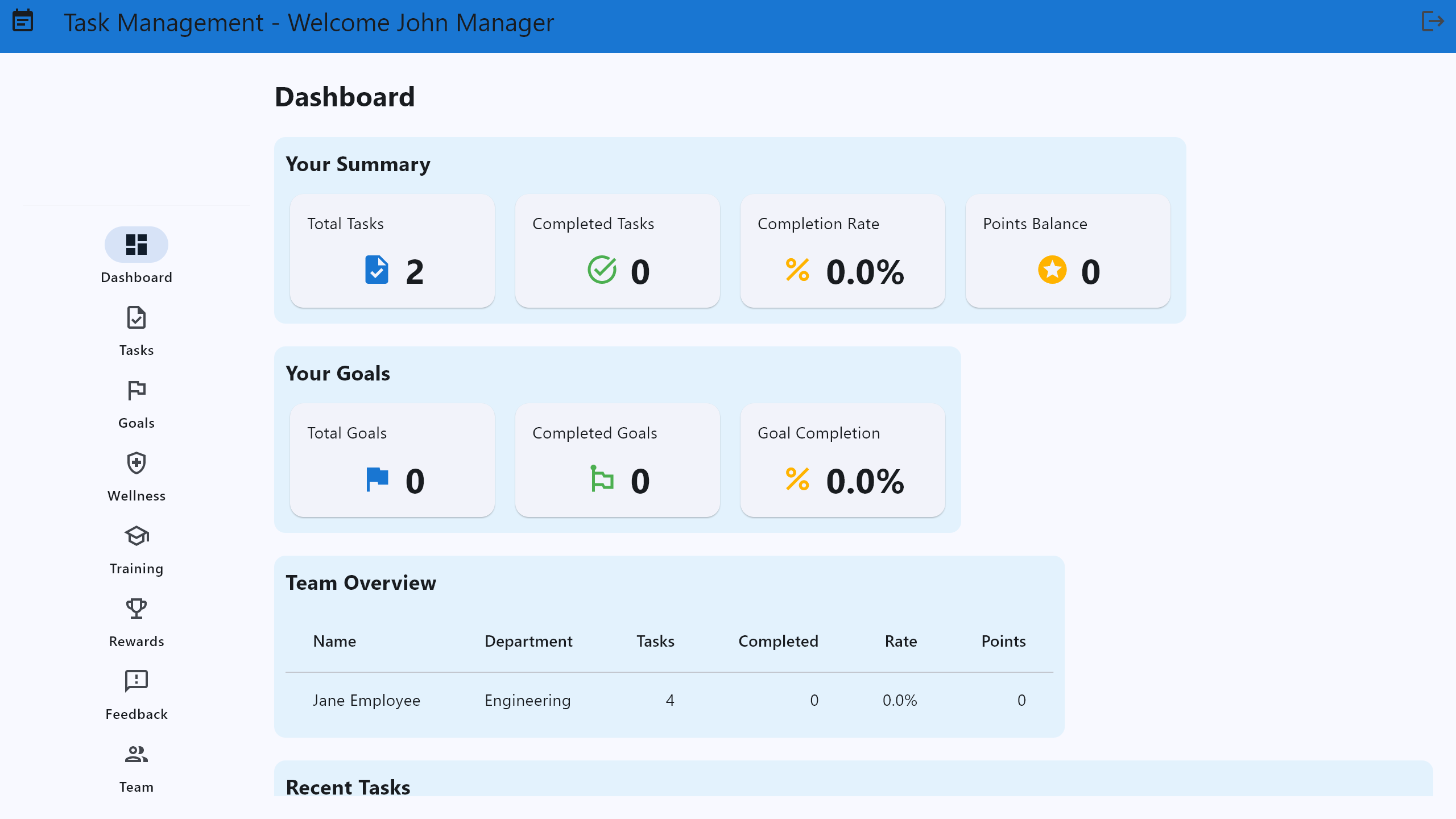Open Rewards trophy icon
Image resolution: width=1456 pixels, height=819 pixels.
coord(136,609)
